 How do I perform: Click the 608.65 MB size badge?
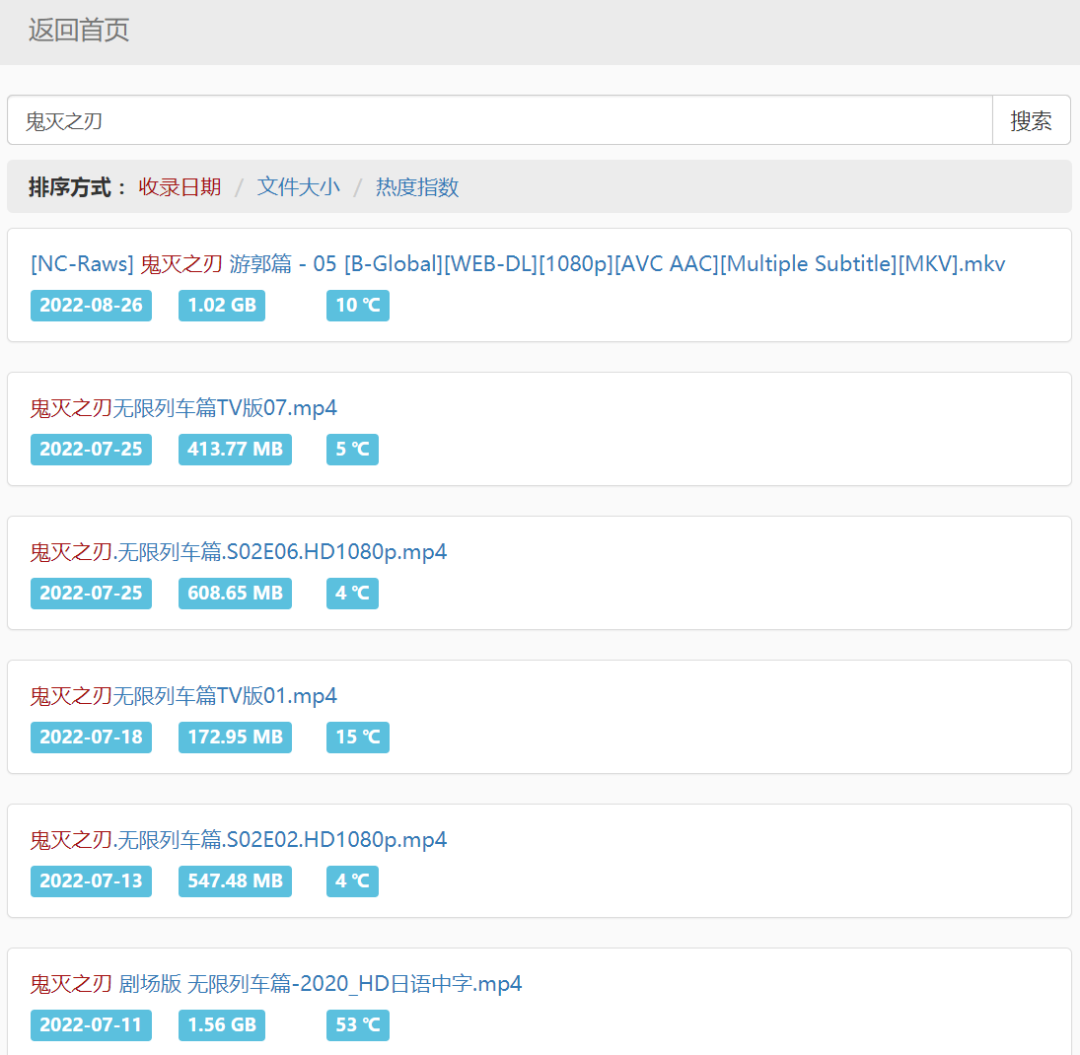235,593
